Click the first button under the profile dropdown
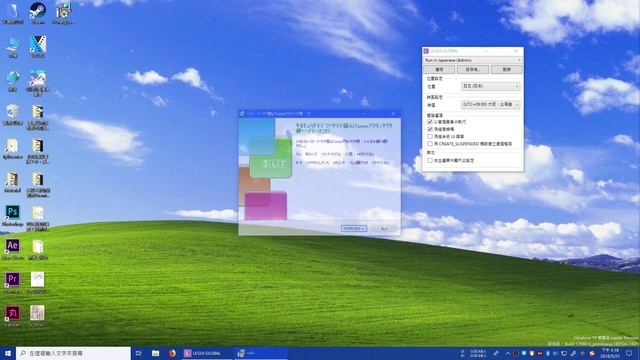 pos(439,69)
